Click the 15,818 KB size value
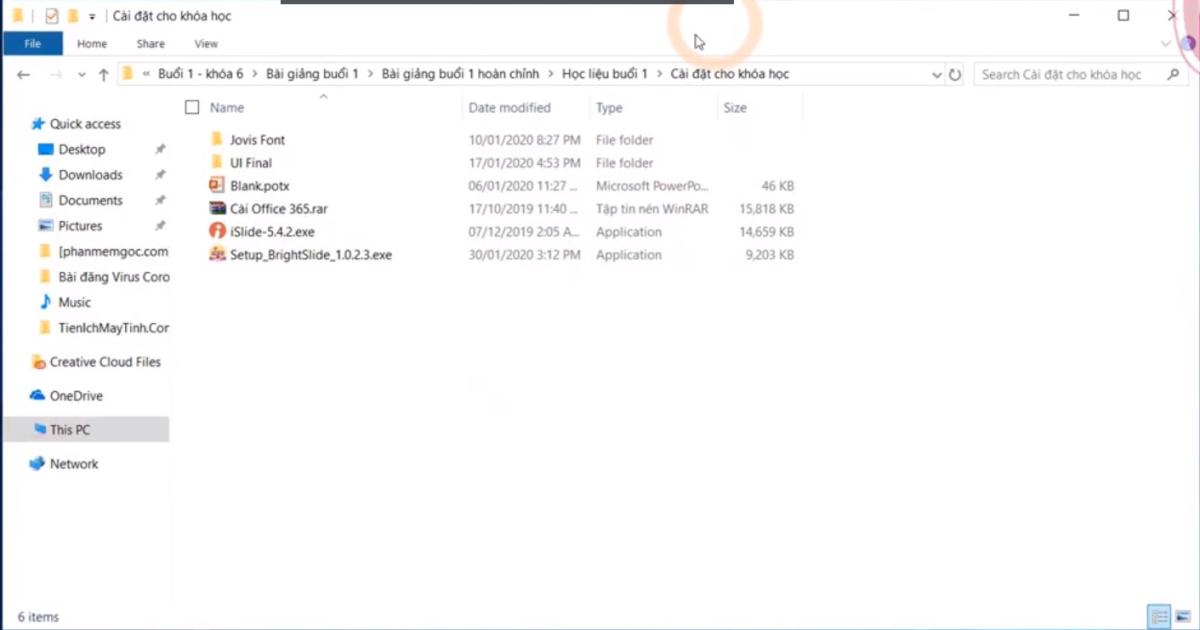The height and width of the screenshot is (630, 1200). tap(765, 209)
